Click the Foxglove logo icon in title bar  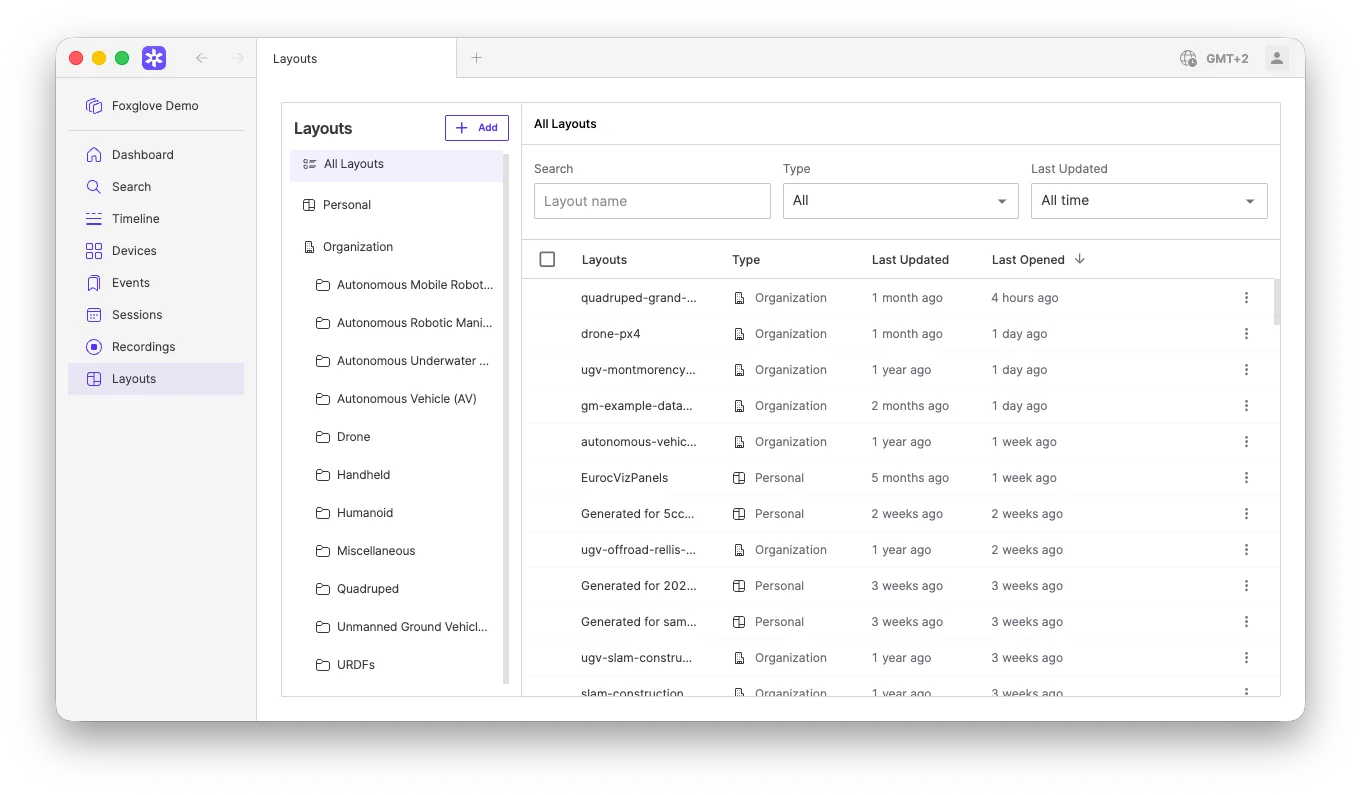click(x=154, y=58)
